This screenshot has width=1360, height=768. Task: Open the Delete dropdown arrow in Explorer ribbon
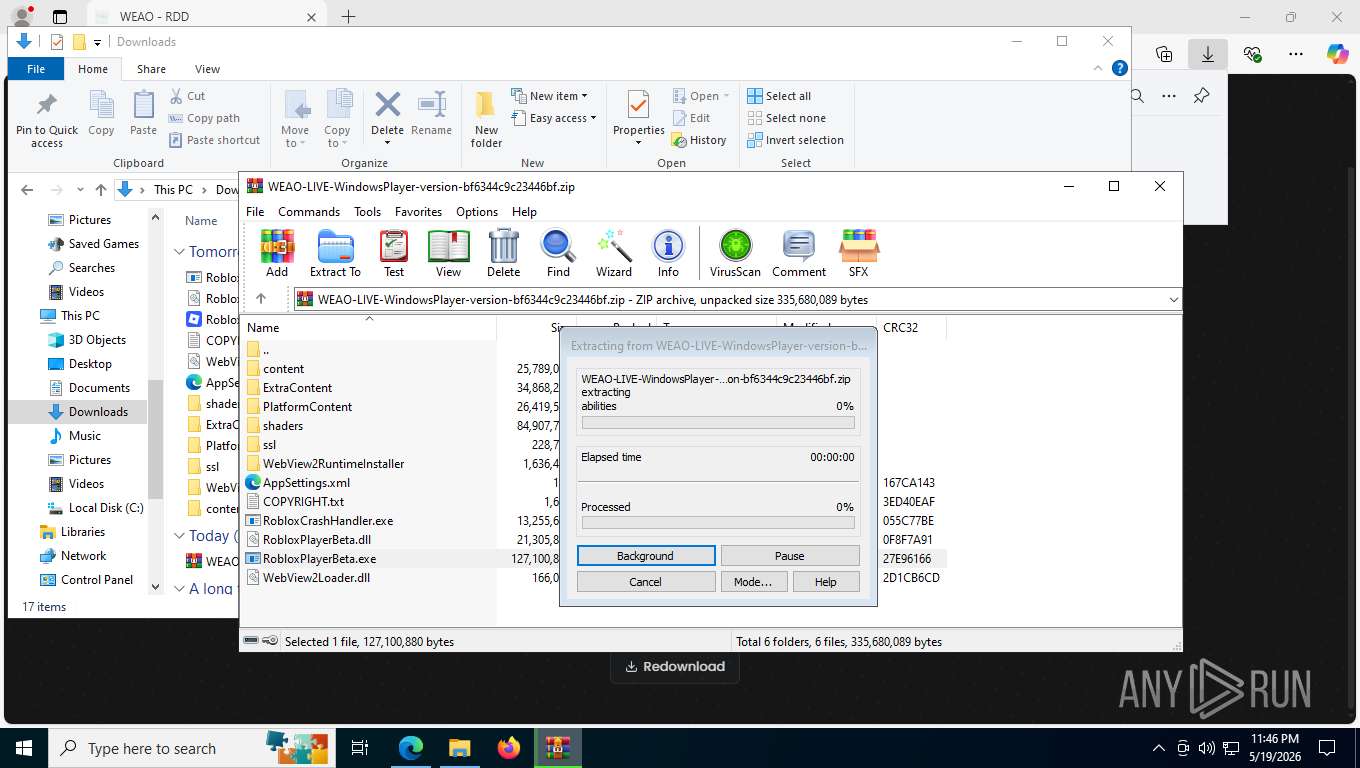click(387, 143)
